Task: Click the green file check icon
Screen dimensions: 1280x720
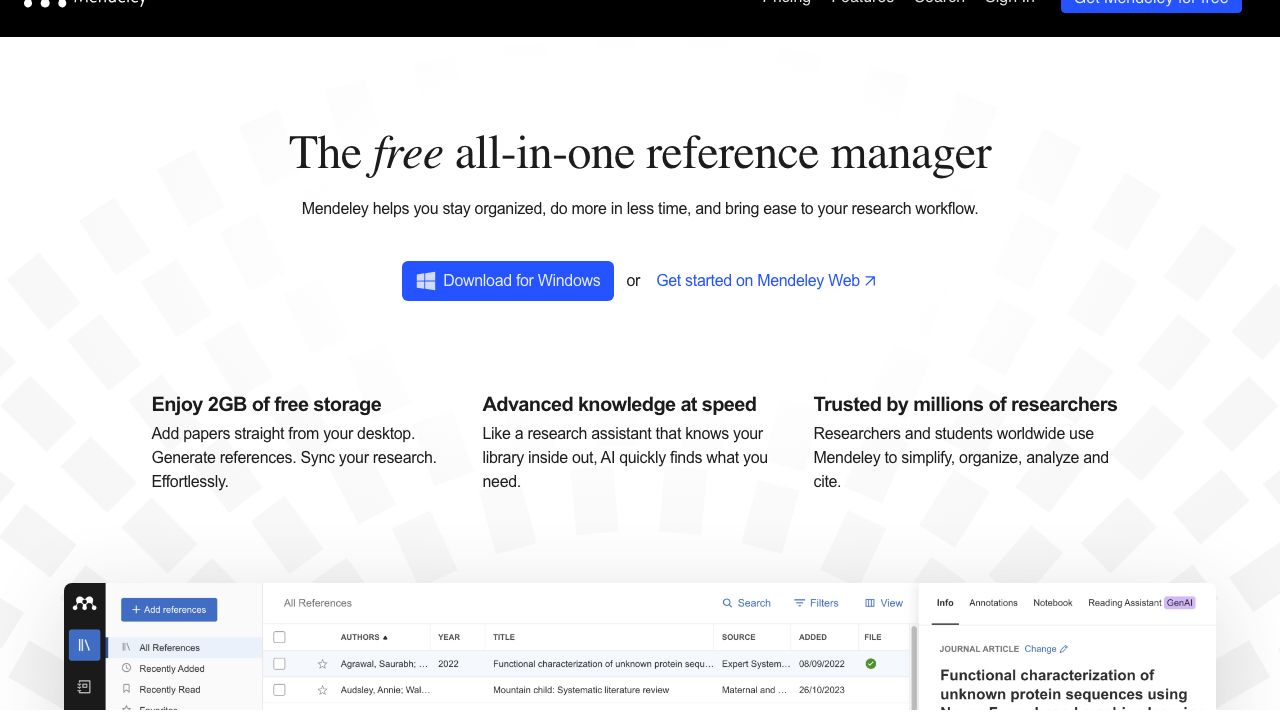Action: click(x=871, y=663)
